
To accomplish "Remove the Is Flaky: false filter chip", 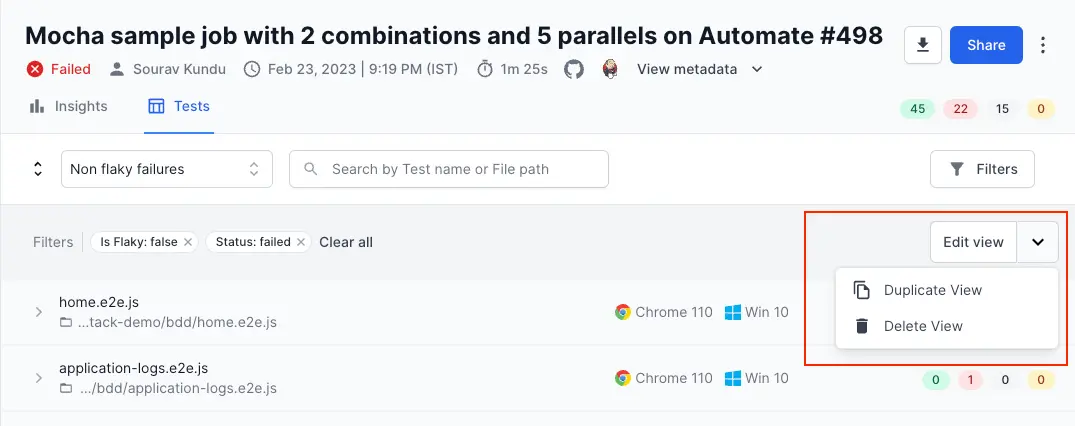I will pos(188,242).
